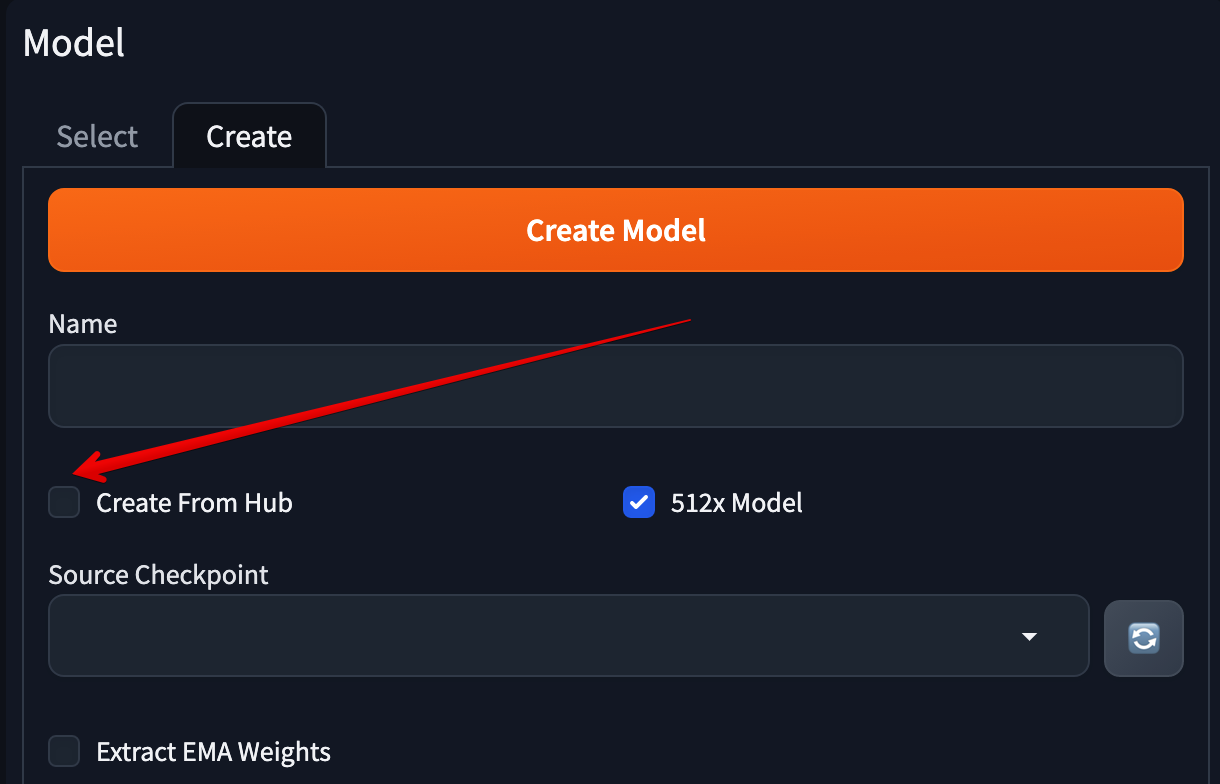Click the "Source Checkpoint" field label

click(x=159, y=575)
